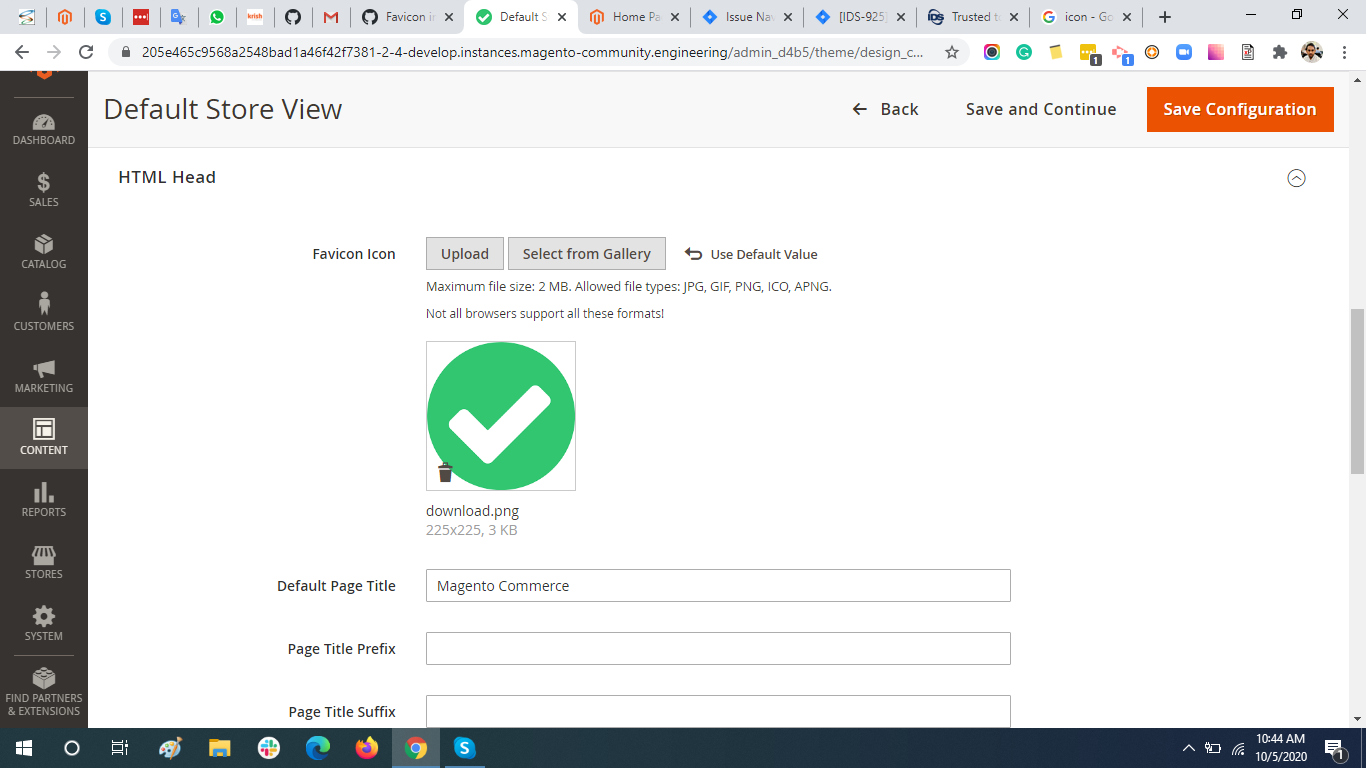Viewport: 1366px width, 768px height.
Task: Collapse the HTML Head section
Action: [x=1297, y=177]
